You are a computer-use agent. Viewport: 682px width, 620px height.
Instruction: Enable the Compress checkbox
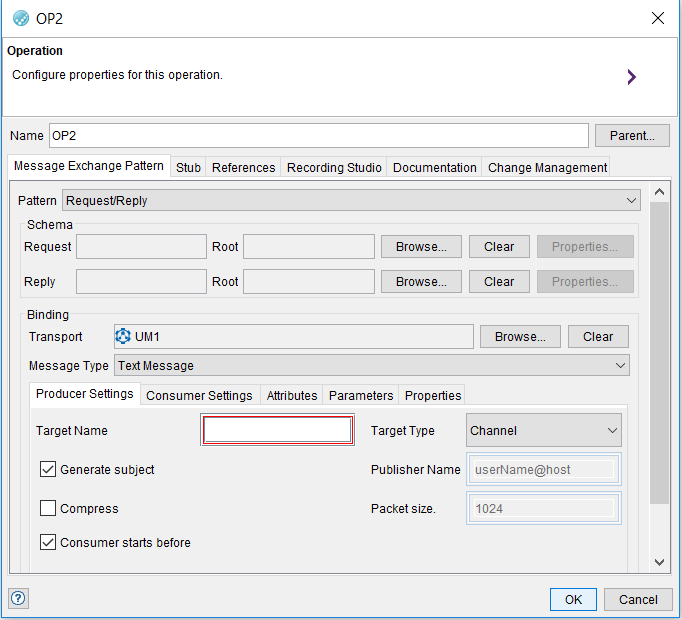pyautogui.click(x=48, y=508)
